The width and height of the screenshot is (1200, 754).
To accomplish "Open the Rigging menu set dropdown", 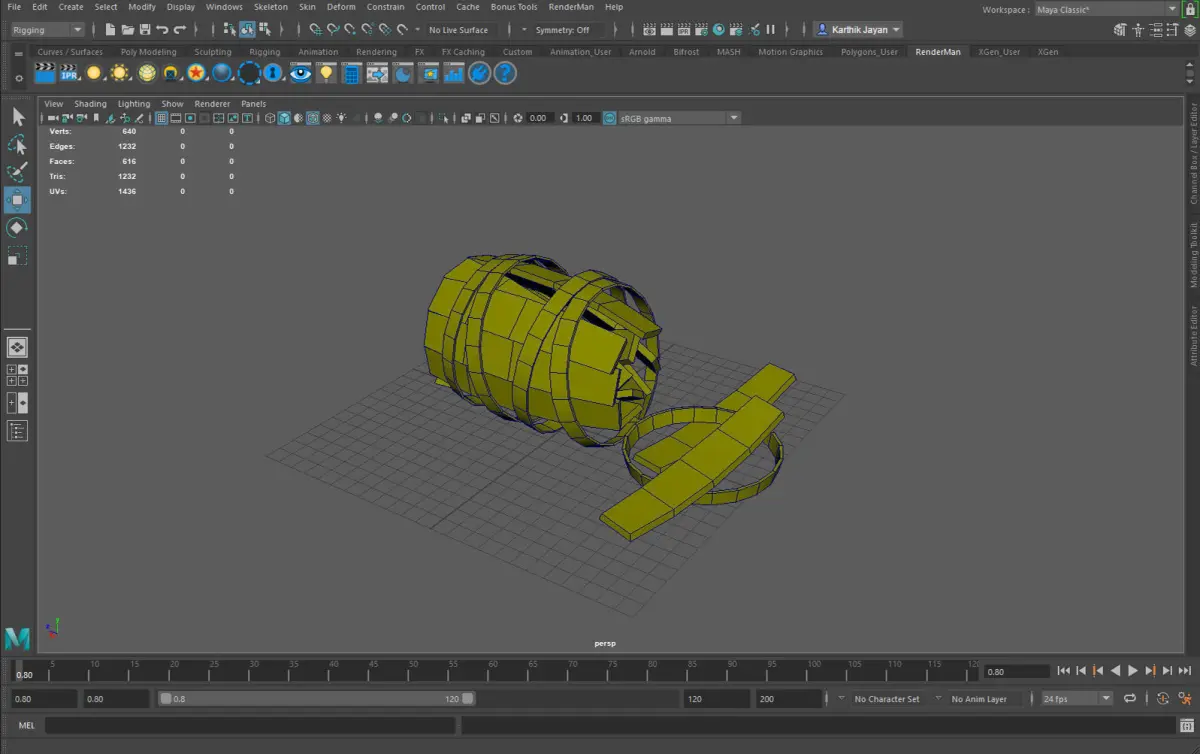I will [x=47, y=30].
